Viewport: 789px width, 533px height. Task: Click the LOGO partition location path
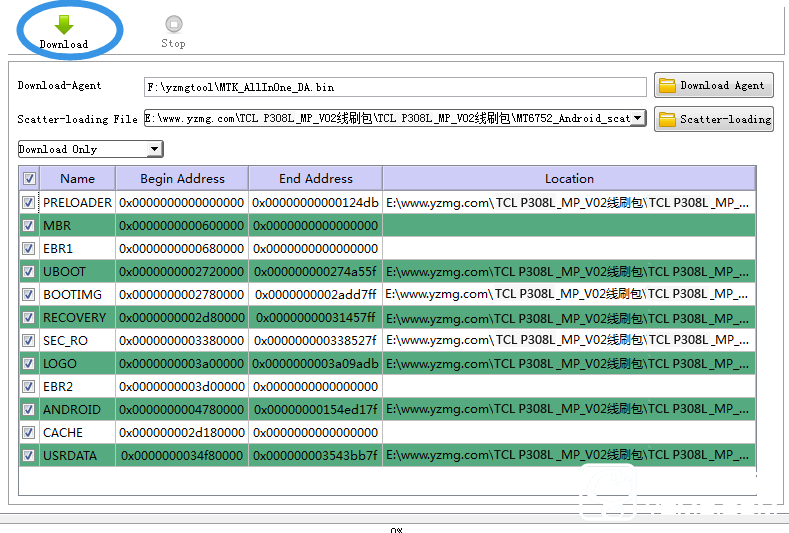567,364
